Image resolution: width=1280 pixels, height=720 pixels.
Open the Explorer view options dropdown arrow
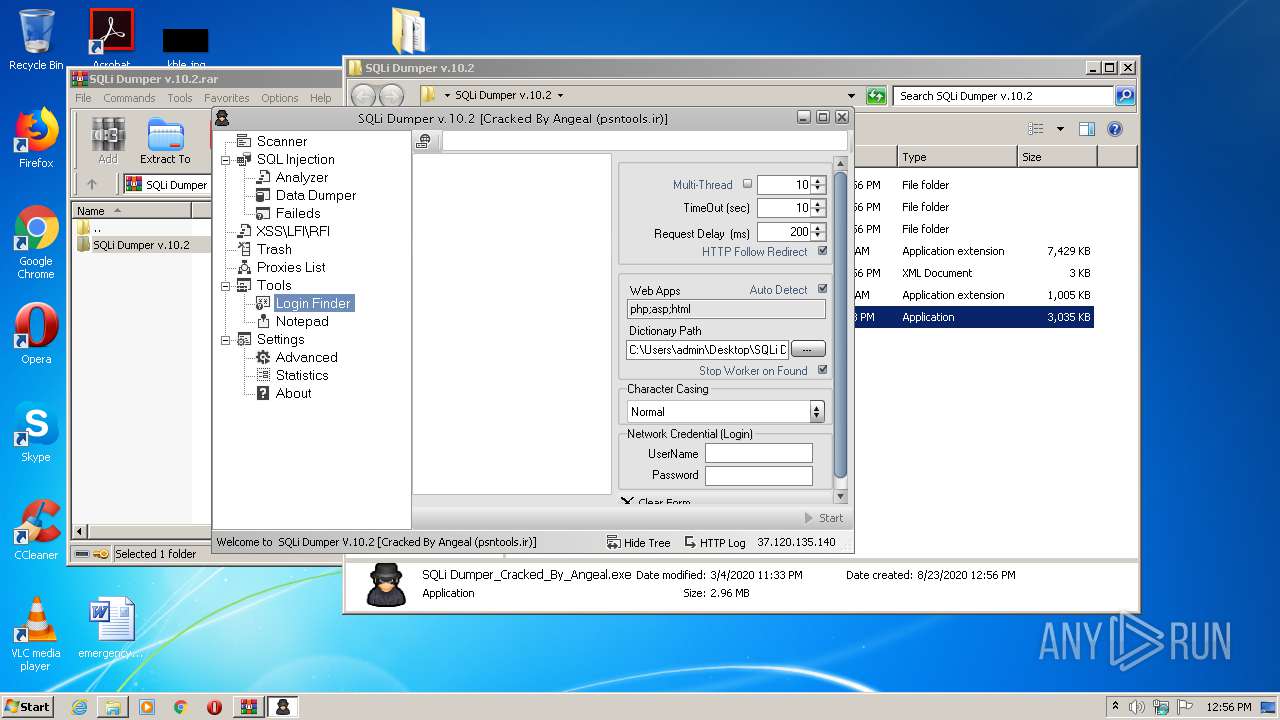click(x=1060, y=129)
